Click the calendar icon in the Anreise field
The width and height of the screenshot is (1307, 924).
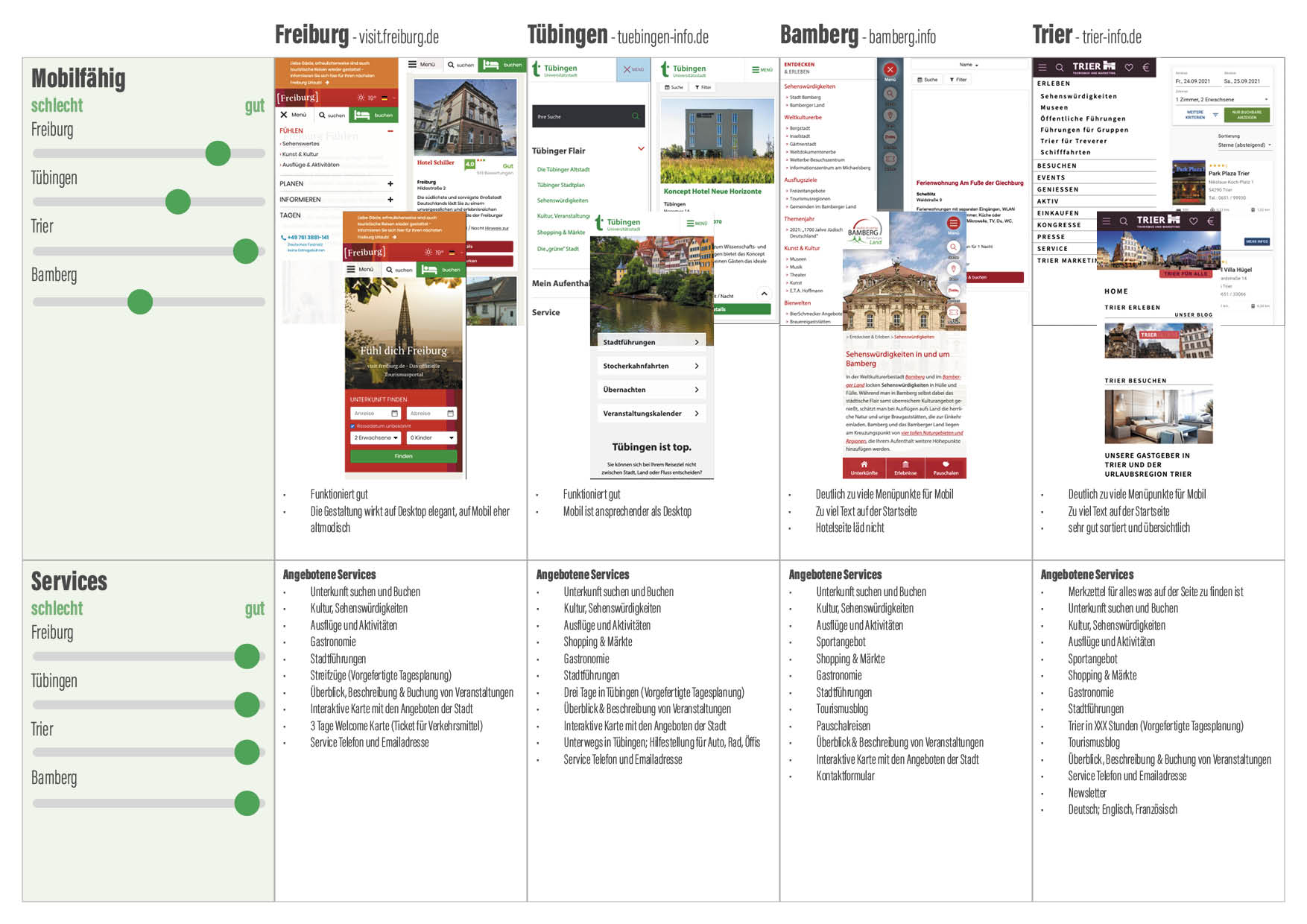395,414
